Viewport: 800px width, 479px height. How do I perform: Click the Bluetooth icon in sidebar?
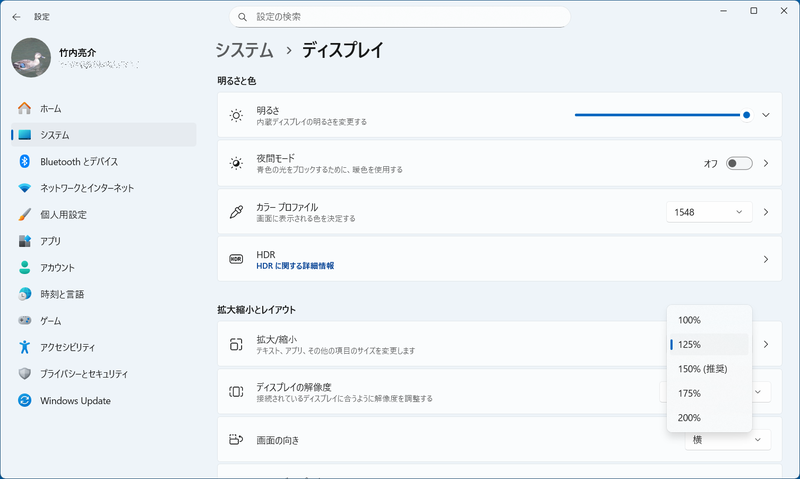pos(24,161)
